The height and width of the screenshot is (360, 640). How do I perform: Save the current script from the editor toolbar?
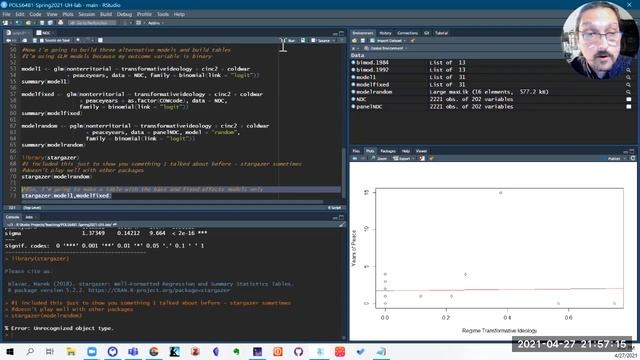pyautogui.click(x=34, y=40)
